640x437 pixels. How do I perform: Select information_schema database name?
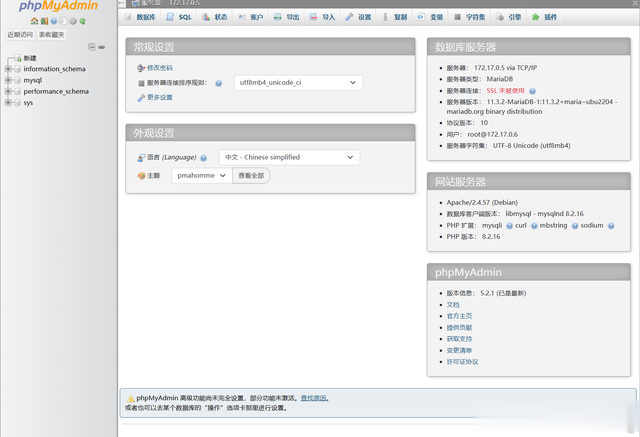(x=54, y=69)
